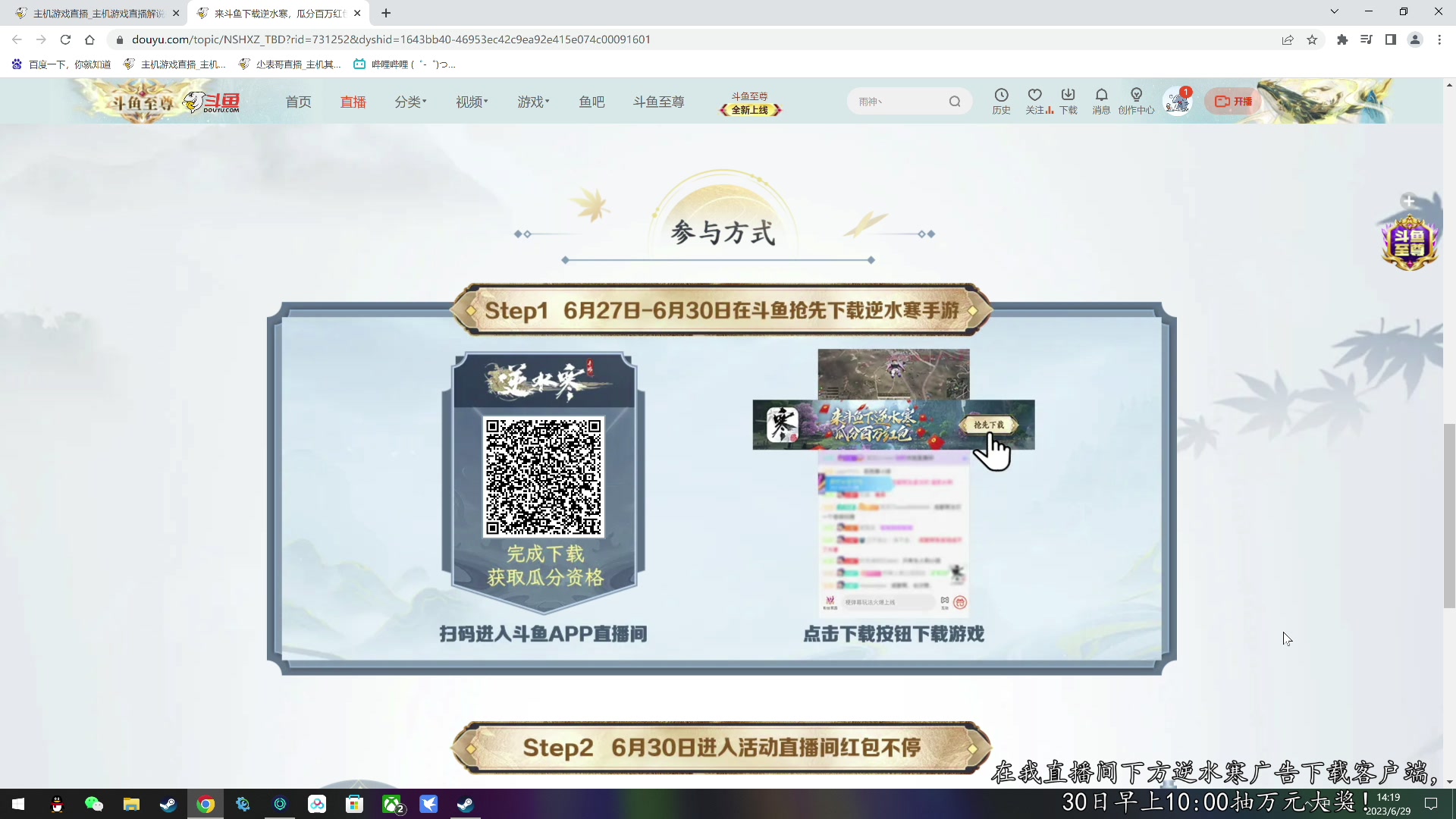Click the 抢先下载 button on the banner
Image resolution: width=1456 pixels, height=819 pixels.
tap(988, 425)
